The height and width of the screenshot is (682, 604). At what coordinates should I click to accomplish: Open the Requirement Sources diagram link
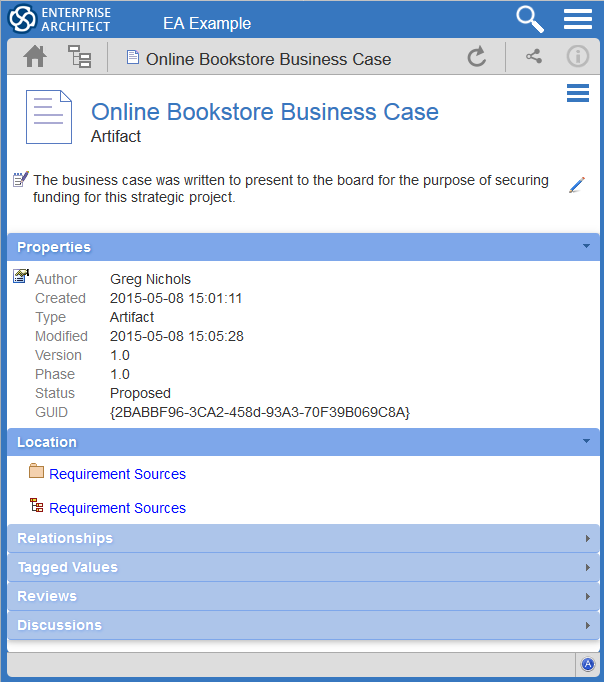pos(117,508)
